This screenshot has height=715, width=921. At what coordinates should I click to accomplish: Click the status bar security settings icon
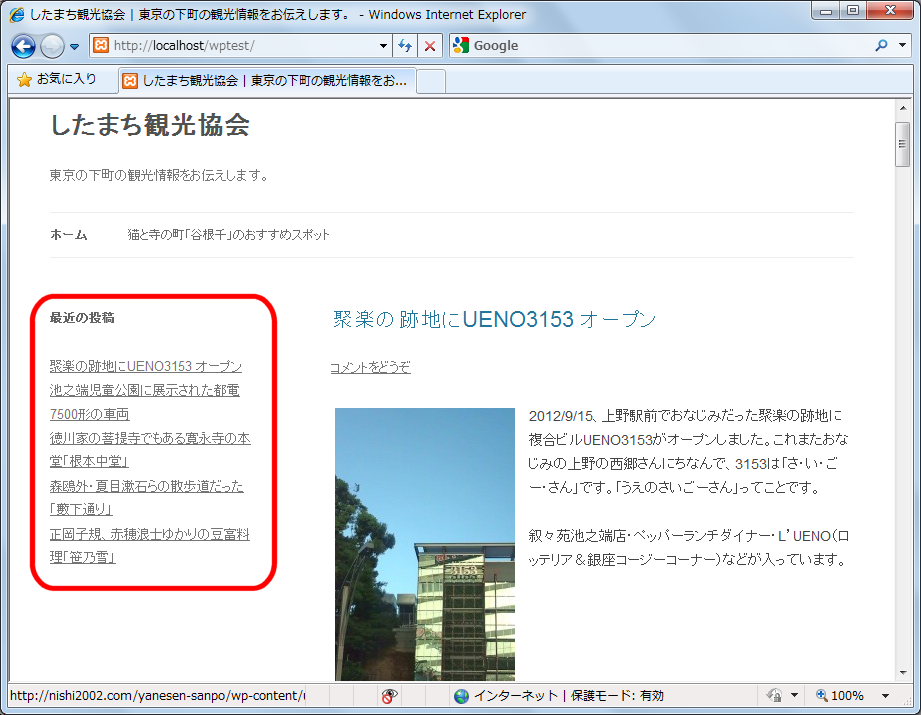point(774,696)
